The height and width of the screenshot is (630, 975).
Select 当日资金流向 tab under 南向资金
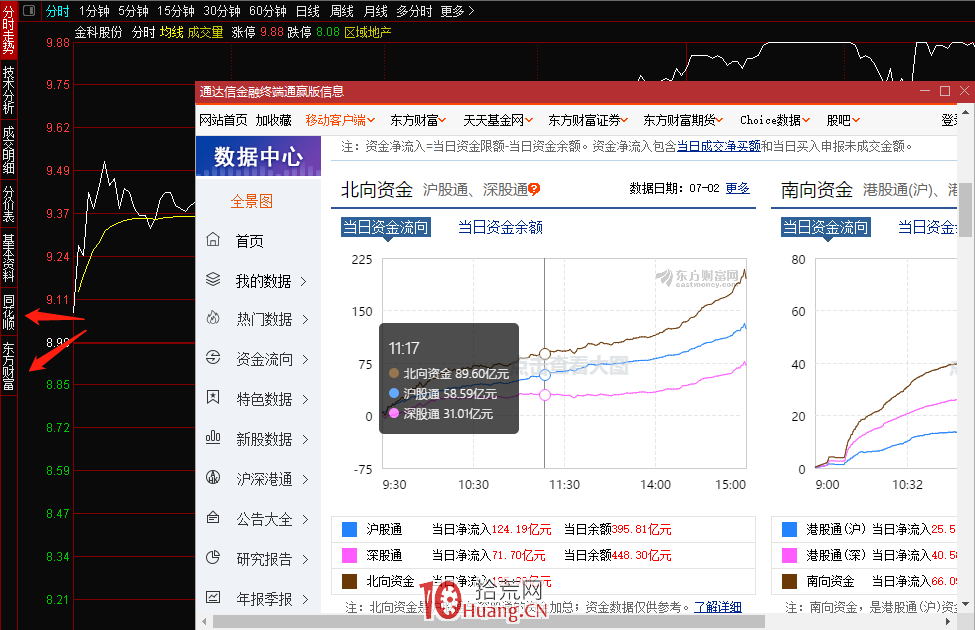click(825, 228)
